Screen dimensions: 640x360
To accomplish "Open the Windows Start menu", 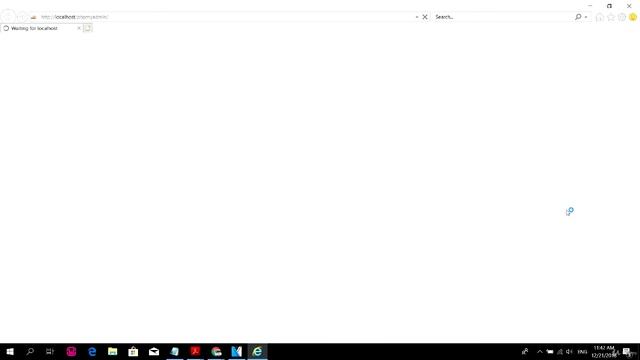I will tap(10, 351).
